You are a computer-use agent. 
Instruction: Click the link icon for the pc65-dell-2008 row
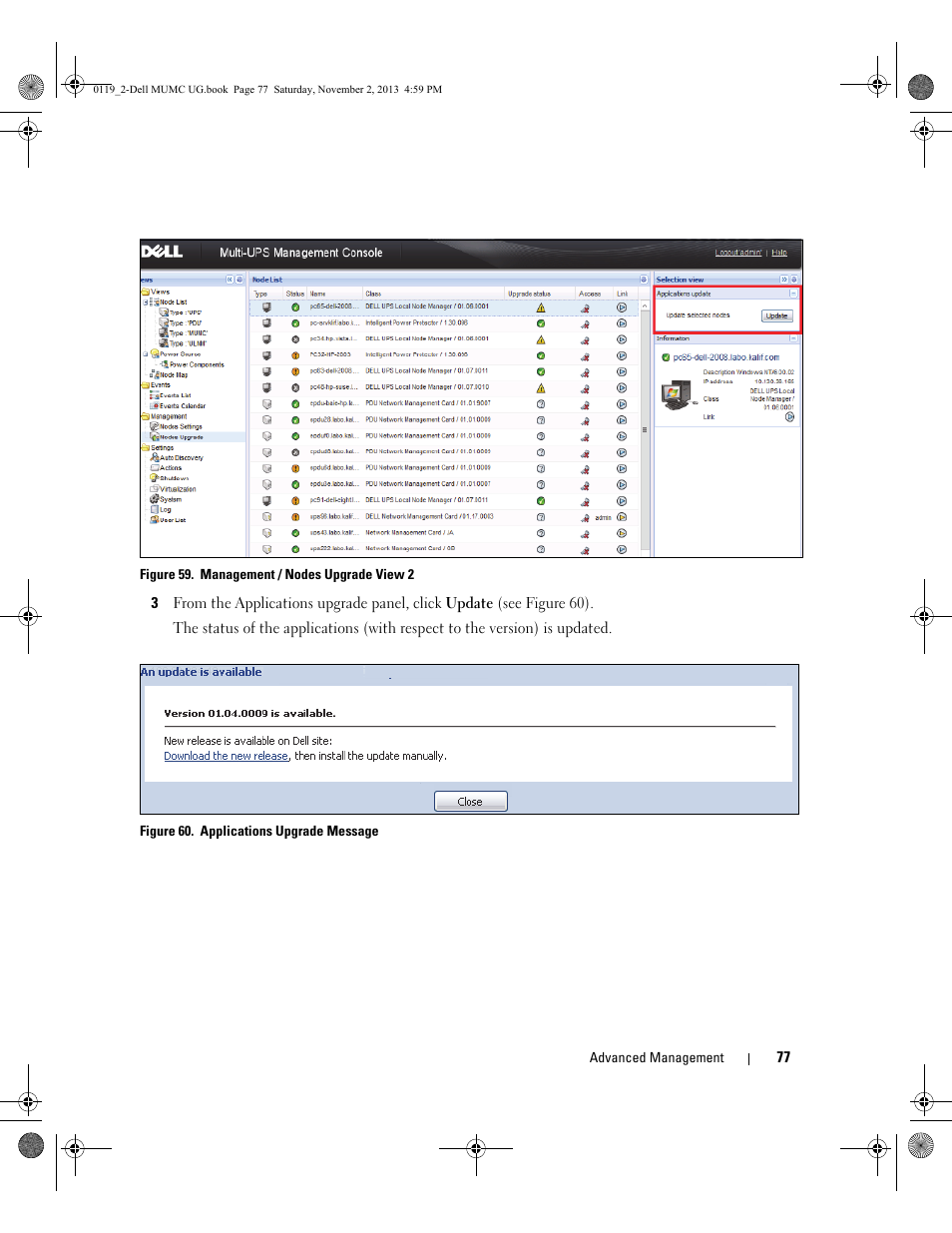pyautogui.click(x=622, y=308)
